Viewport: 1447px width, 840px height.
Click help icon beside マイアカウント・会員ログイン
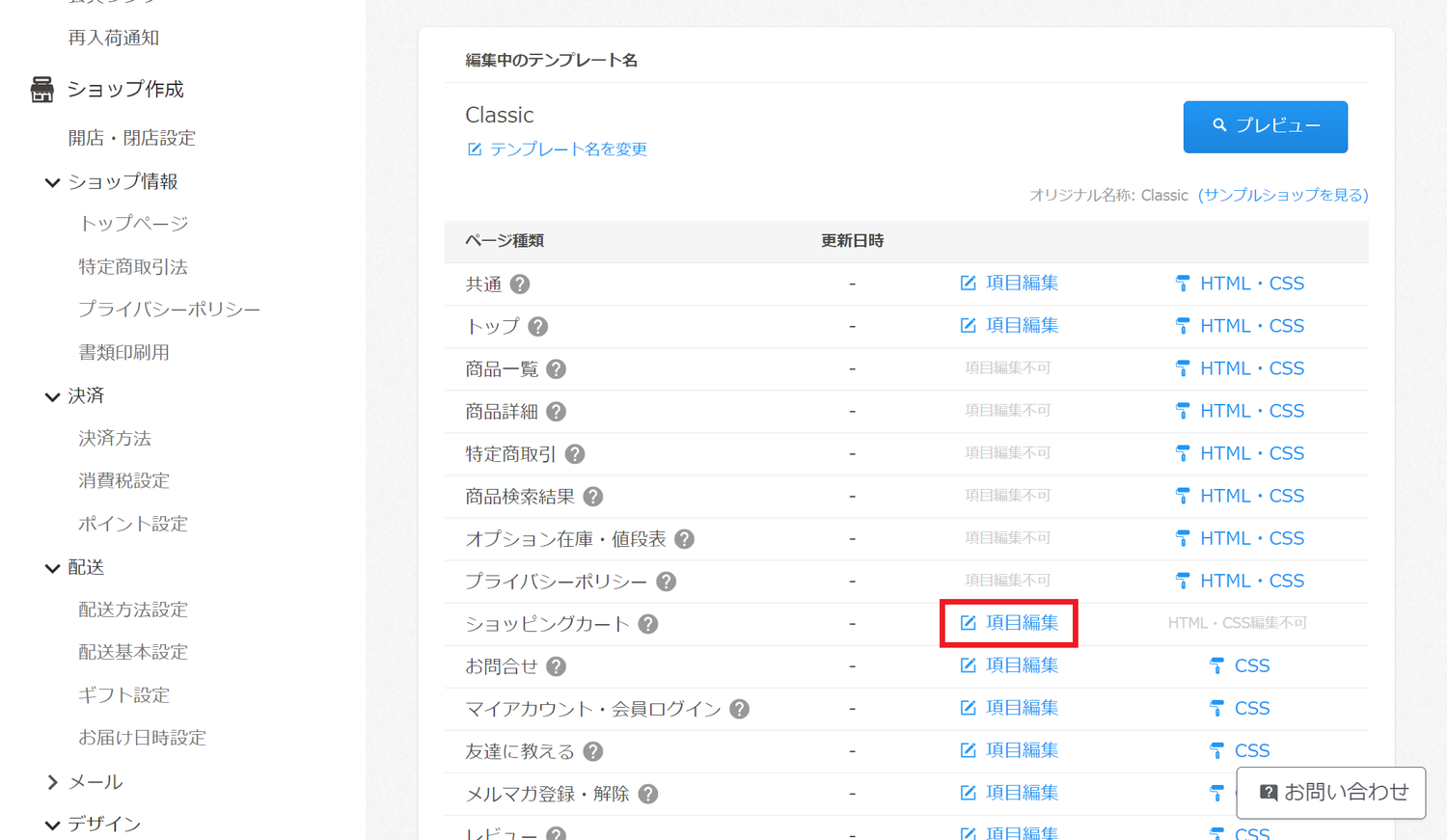740,709
